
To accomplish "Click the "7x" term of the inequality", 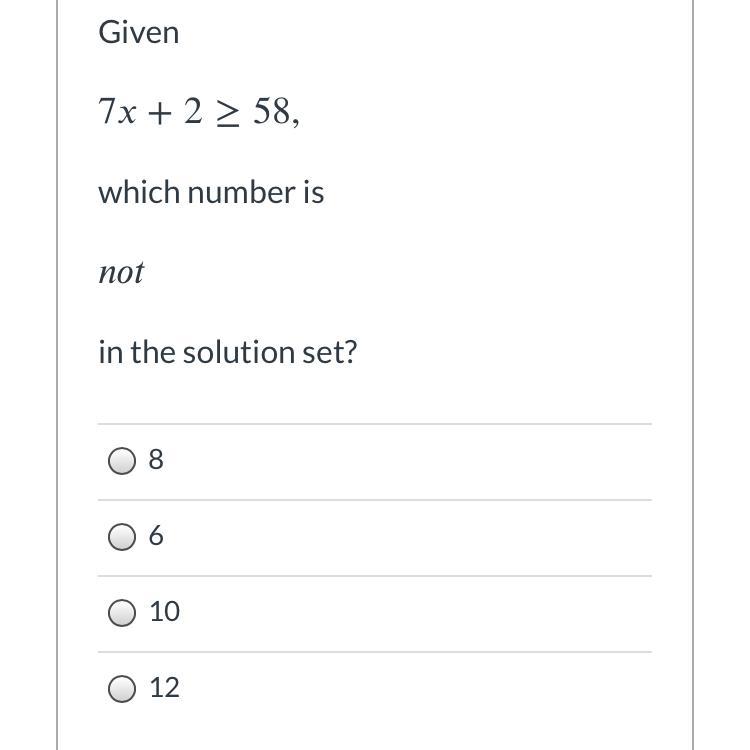I will pos(118,112).
